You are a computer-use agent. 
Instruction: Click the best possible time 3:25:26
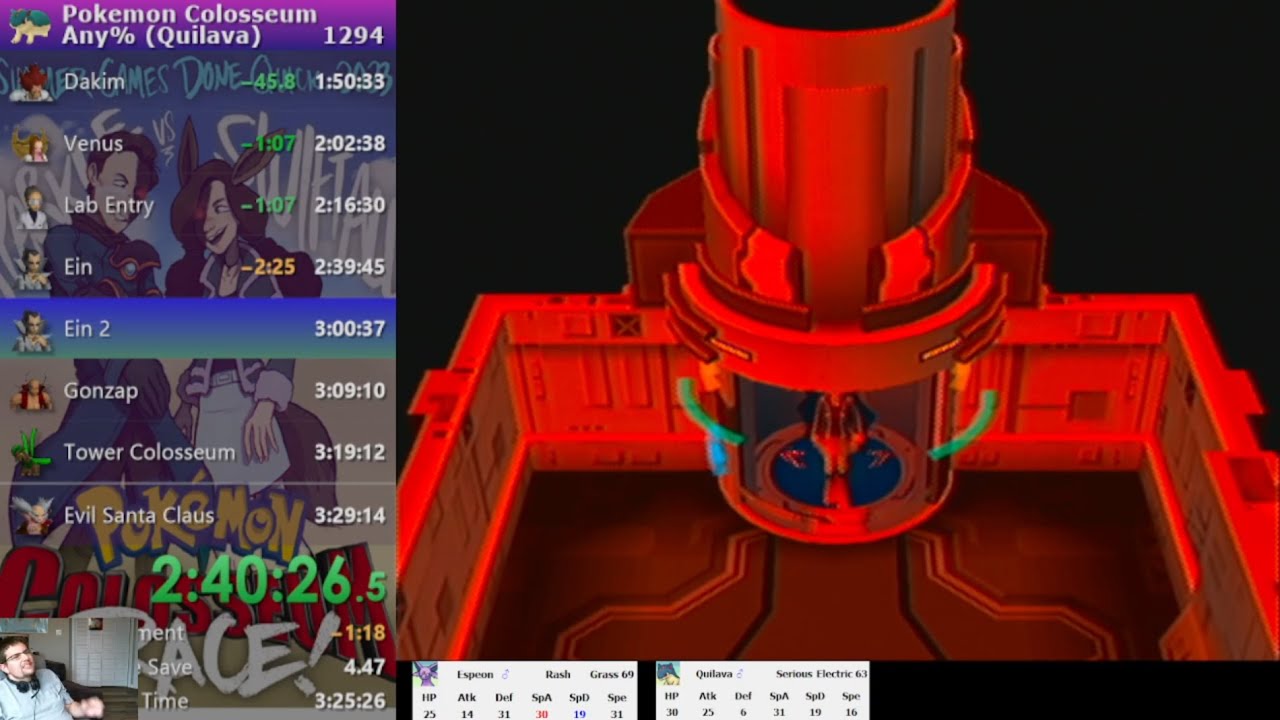click(x=349, y=701)
